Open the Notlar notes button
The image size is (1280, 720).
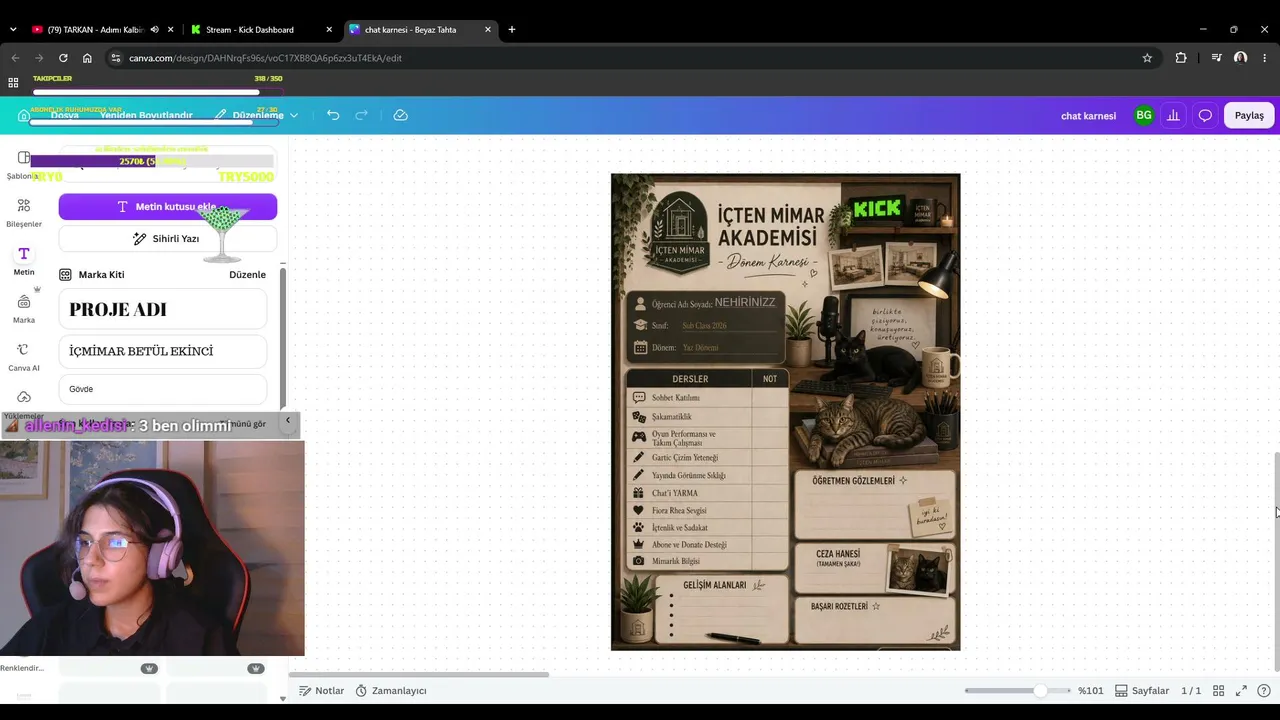click(x=321, y=691)
